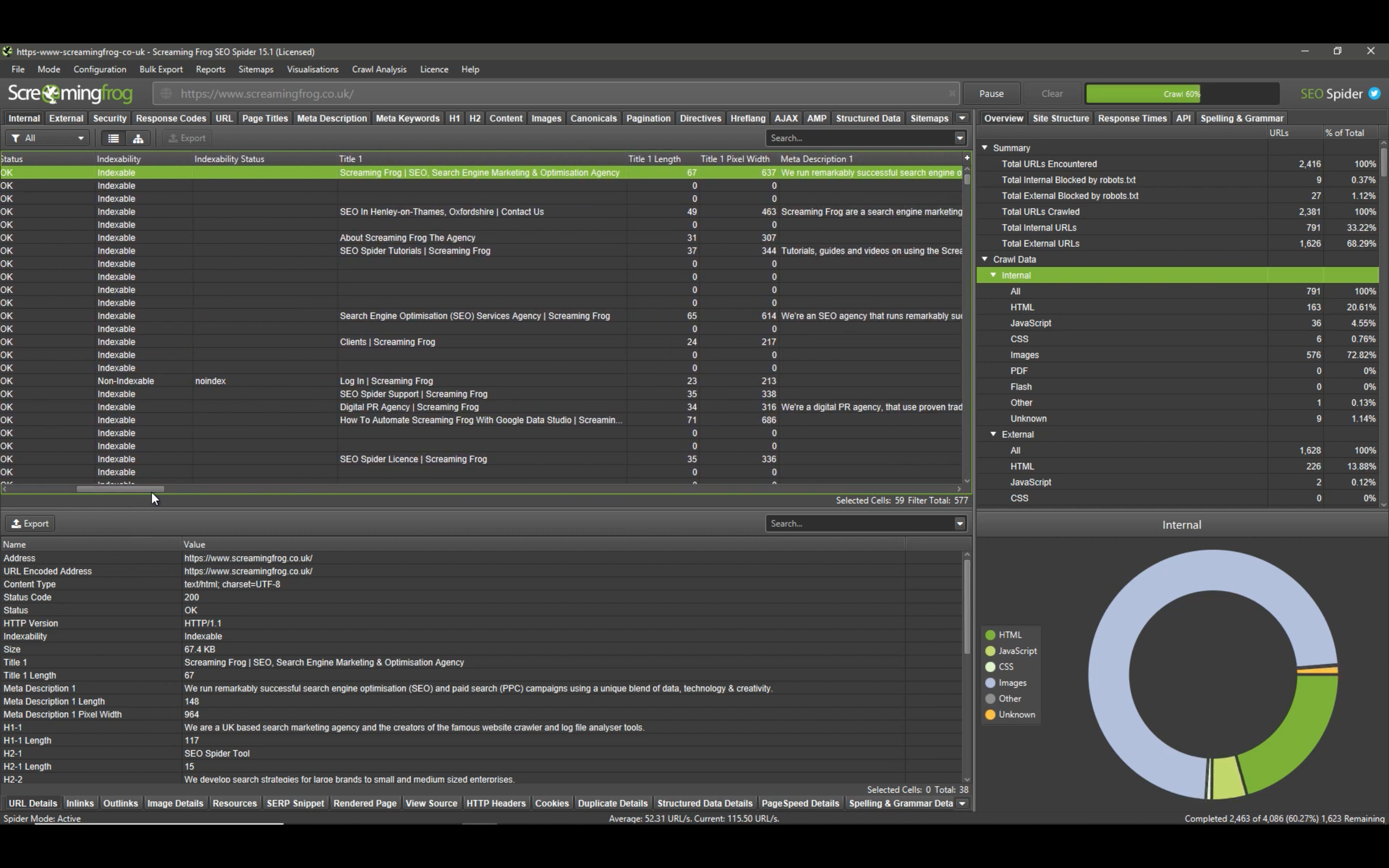Collapse the External tree node
The width and height of the screenshot is (1389, 868).
click(x=993, y=434)
